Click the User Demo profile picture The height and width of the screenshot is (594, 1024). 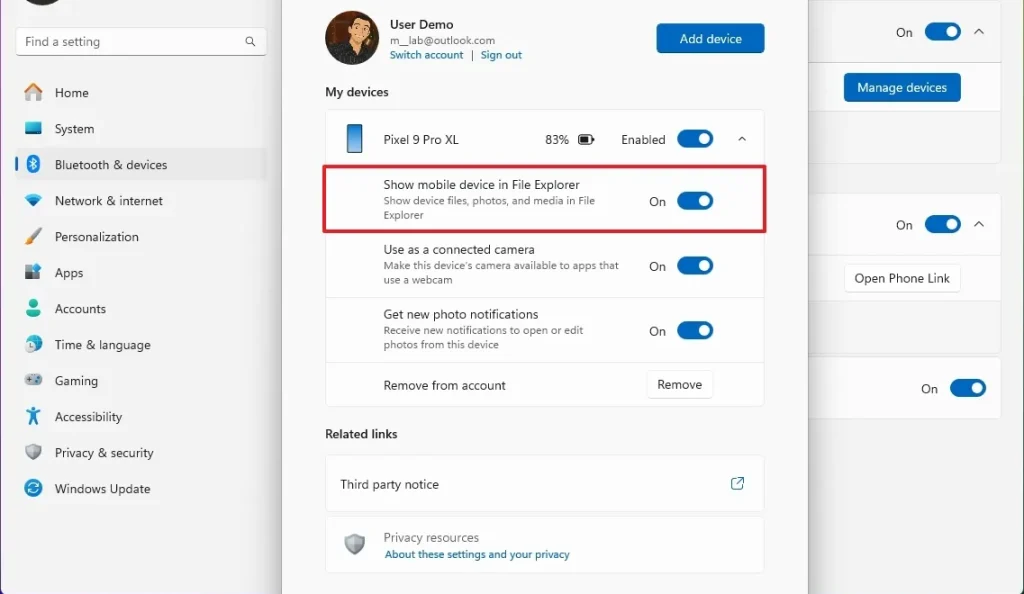coord(352,38)
